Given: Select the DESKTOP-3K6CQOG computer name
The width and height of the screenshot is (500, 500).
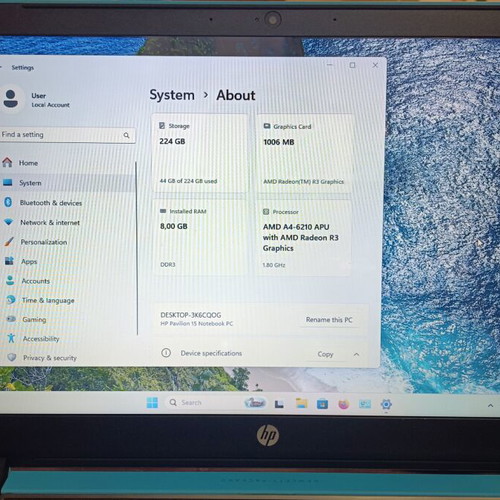Looking at the screenshot, I should (x=191, y=315).
